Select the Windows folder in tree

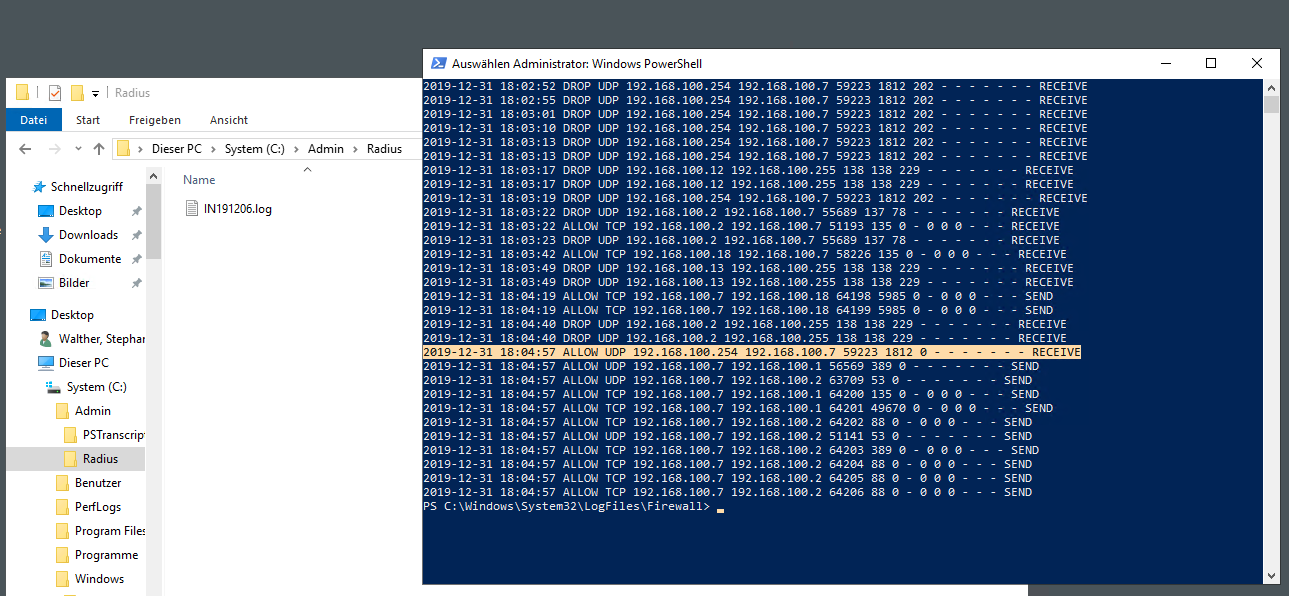[99, 579]
